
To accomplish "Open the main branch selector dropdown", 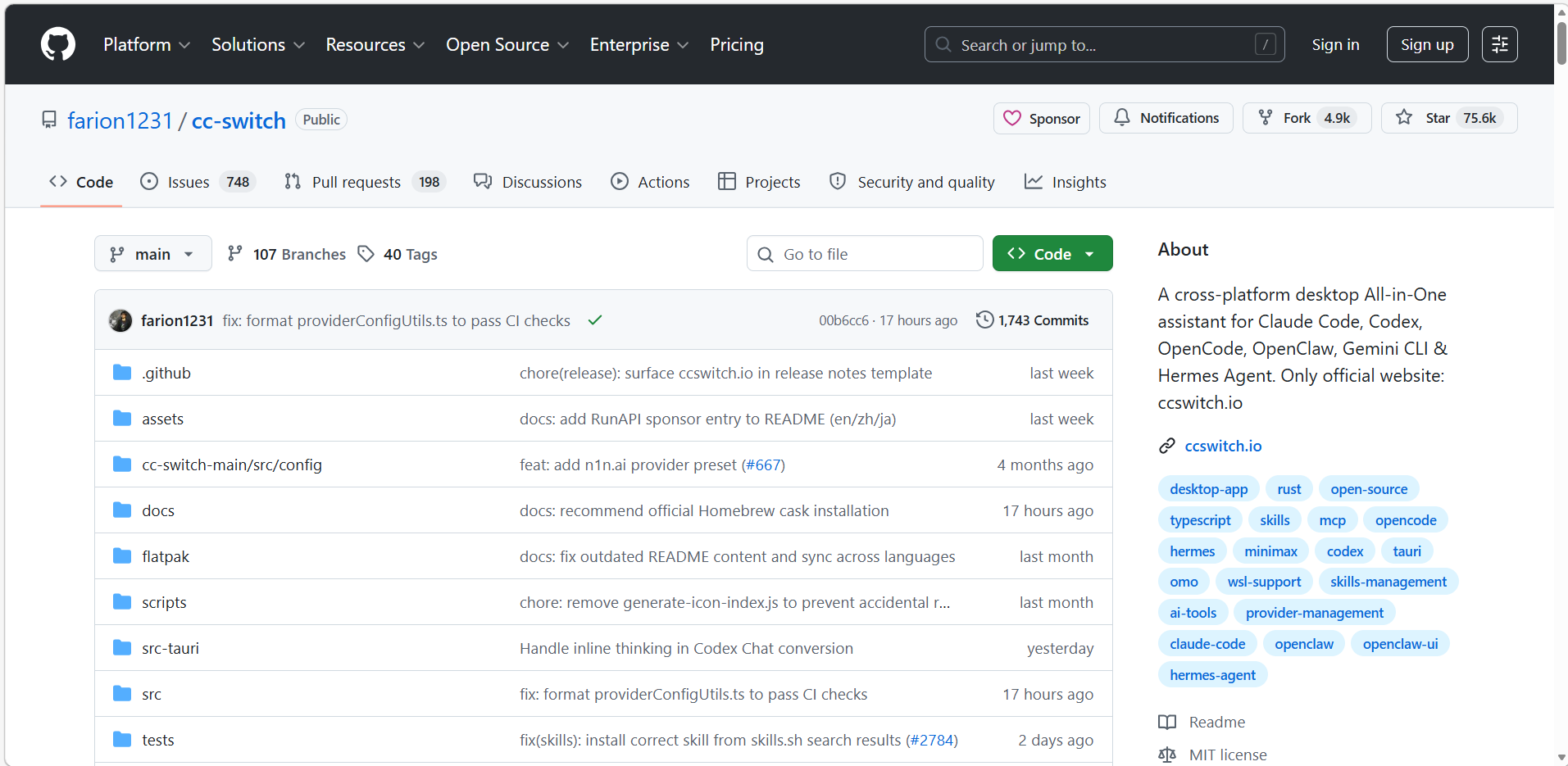I will tap(153, 254).
